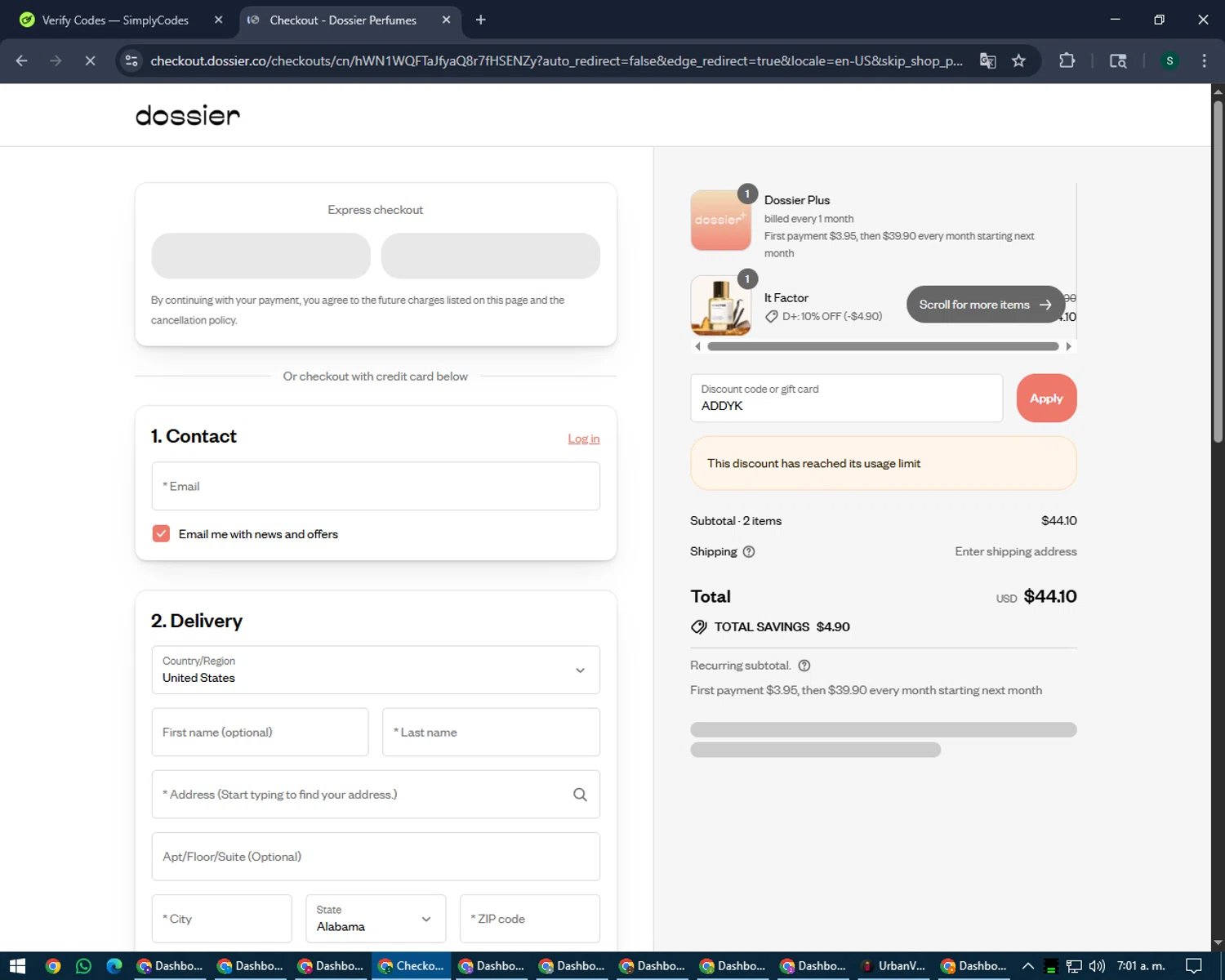Click the TOTAL SAVINGS tag icon
The height and width of the screenshot is (980, 1225).
699,626
